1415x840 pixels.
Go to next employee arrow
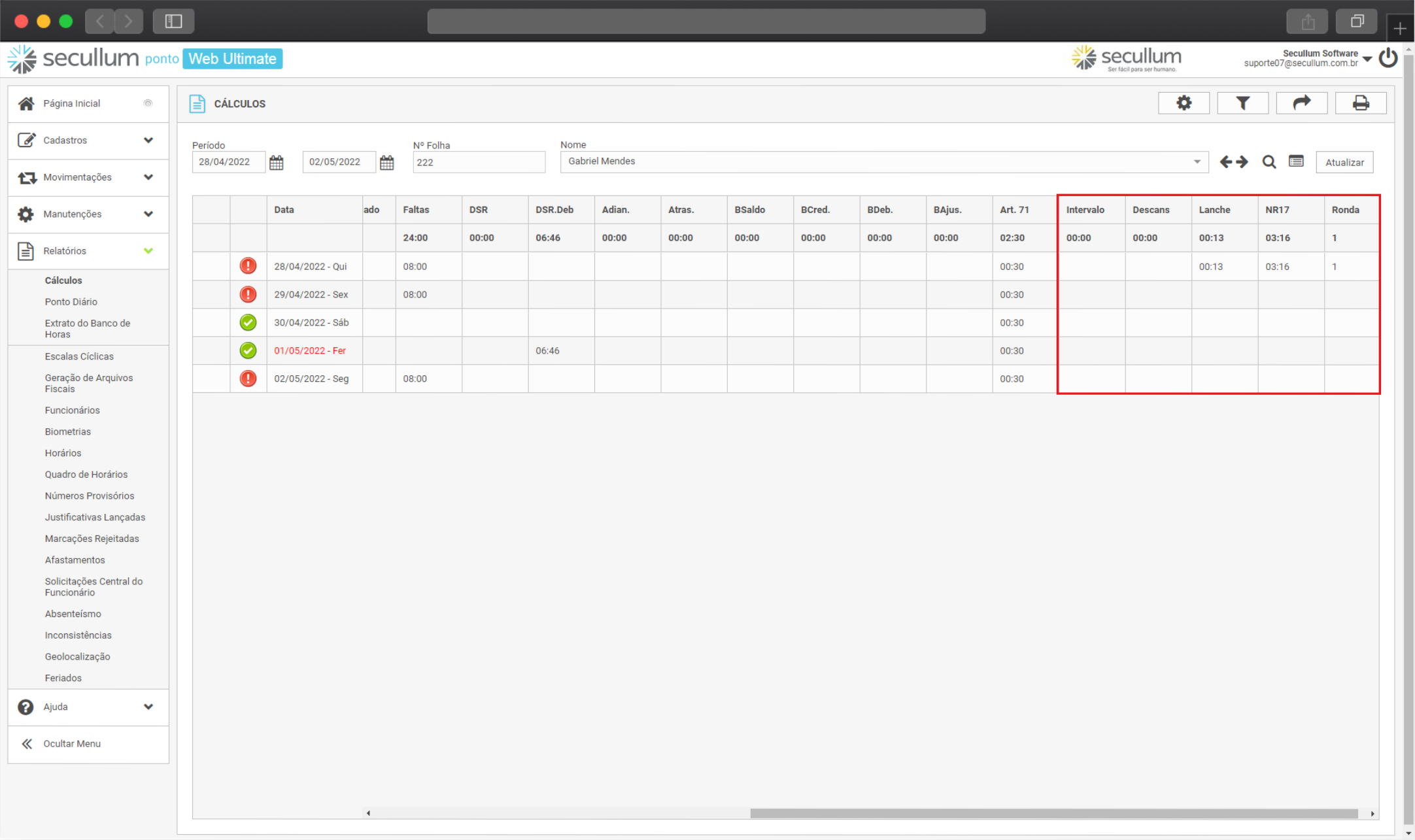(x=1242, y=162)
